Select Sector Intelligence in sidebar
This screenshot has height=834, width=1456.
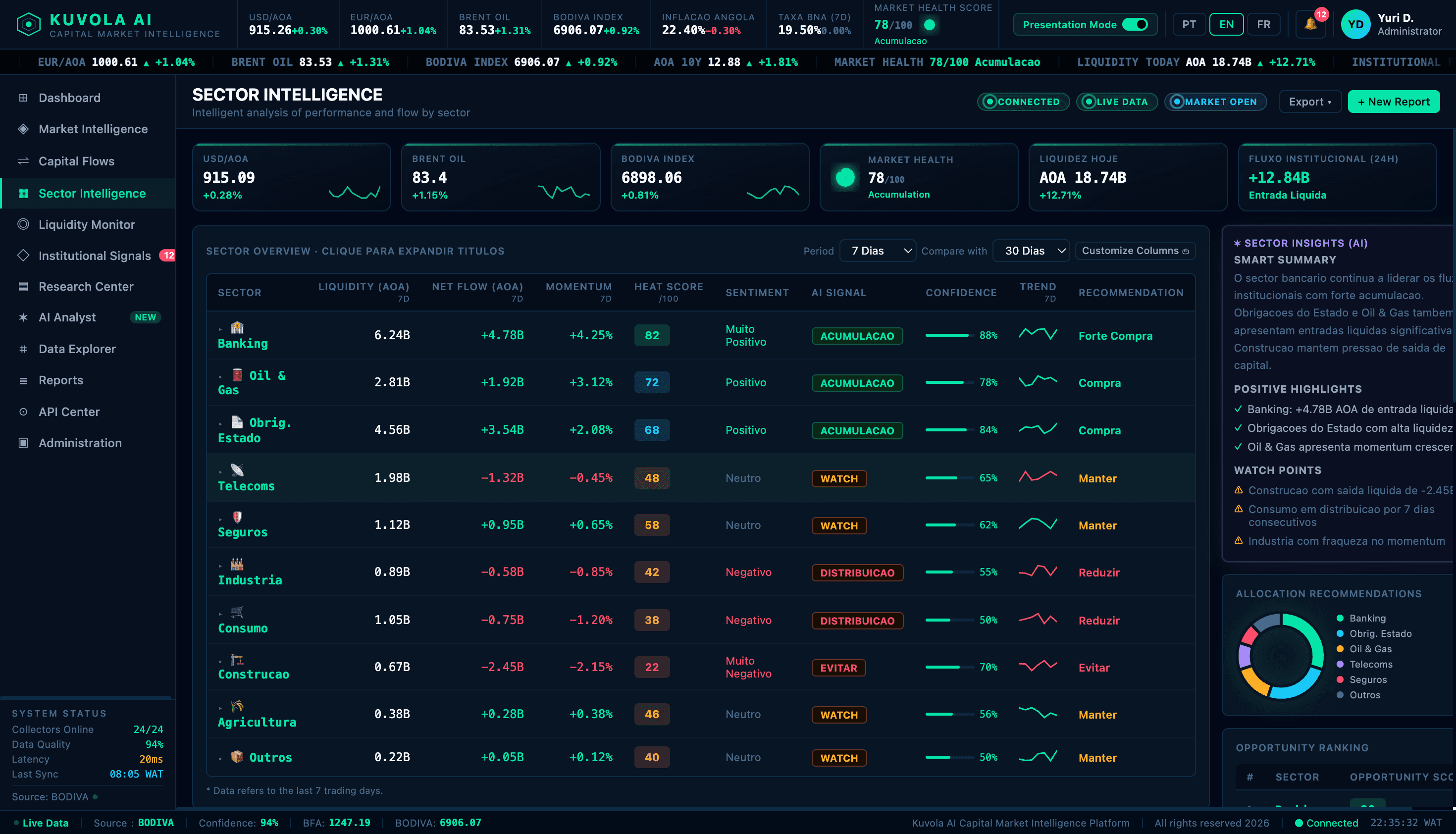(x=88, y=193)
